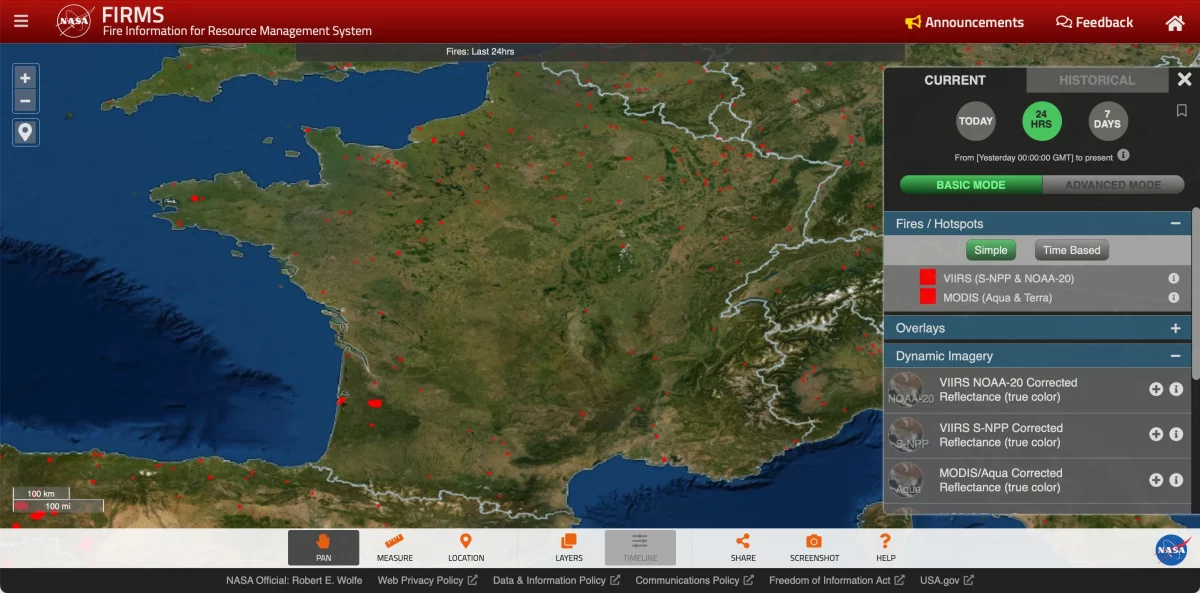Open Data & Information Policy link
This screenshot has width=1200, height=593.
point(556,580)
